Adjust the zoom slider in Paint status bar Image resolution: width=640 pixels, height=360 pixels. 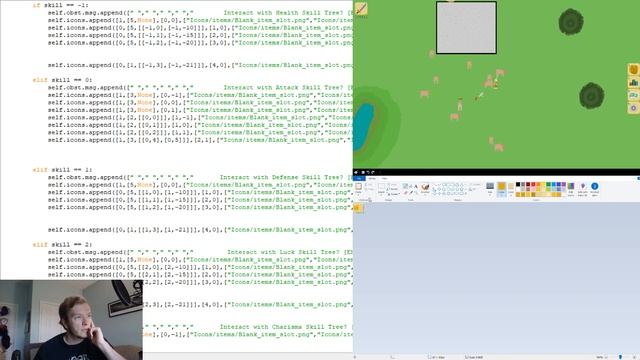coord(620,357)
